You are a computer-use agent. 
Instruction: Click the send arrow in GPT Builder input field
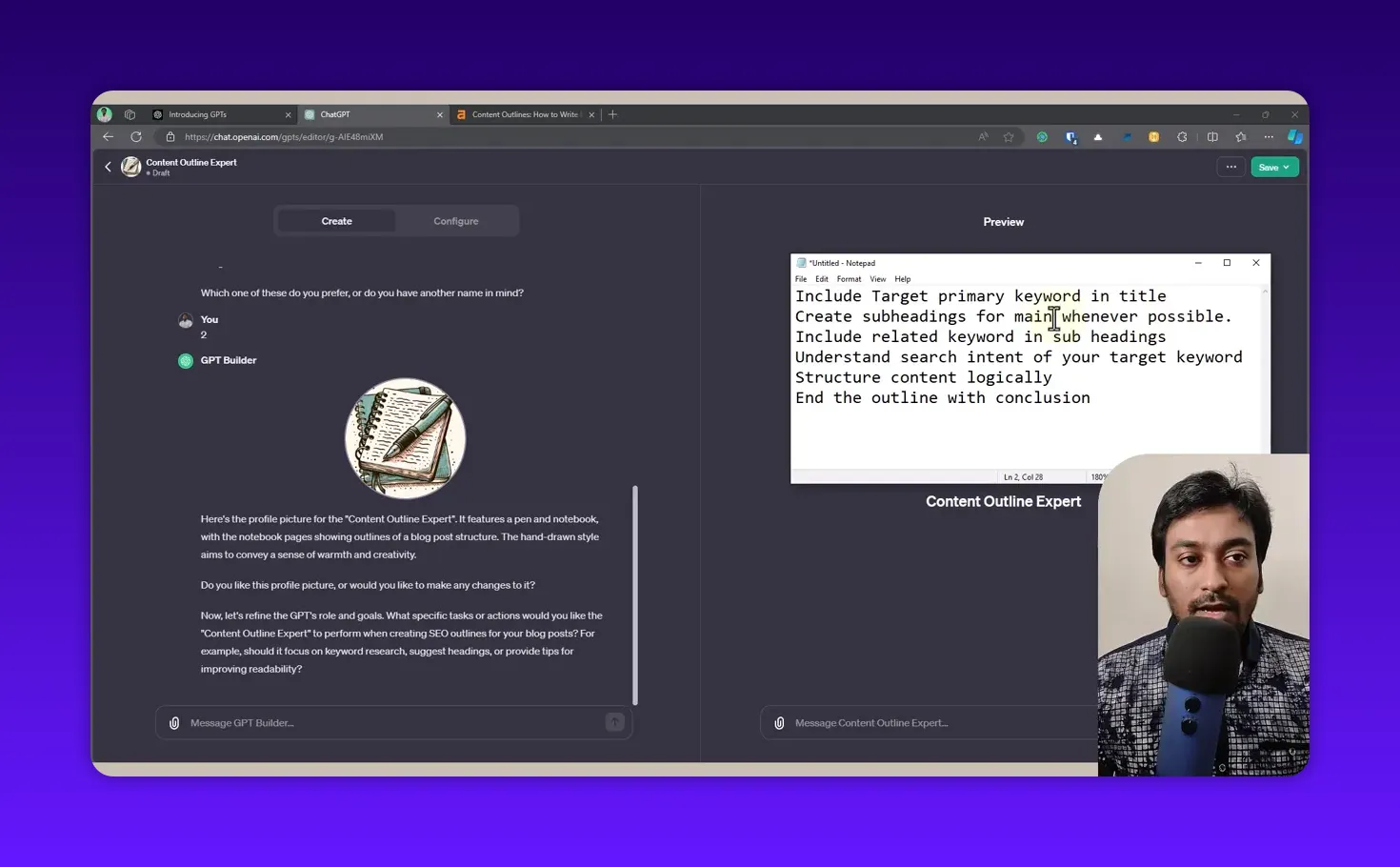tap(614, 722)
